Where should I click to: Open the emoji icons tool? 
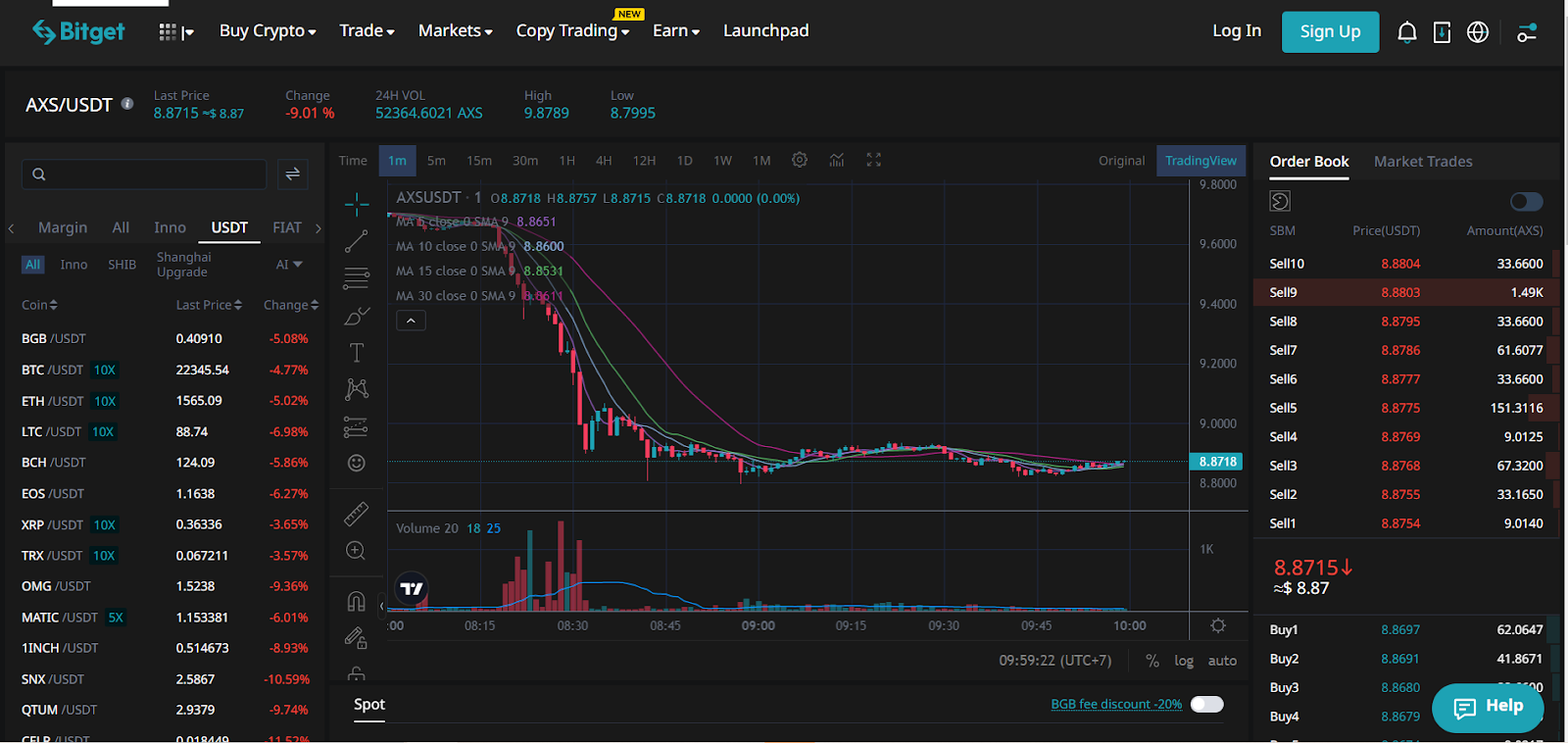pyautogui.click(x=357, y=463)
